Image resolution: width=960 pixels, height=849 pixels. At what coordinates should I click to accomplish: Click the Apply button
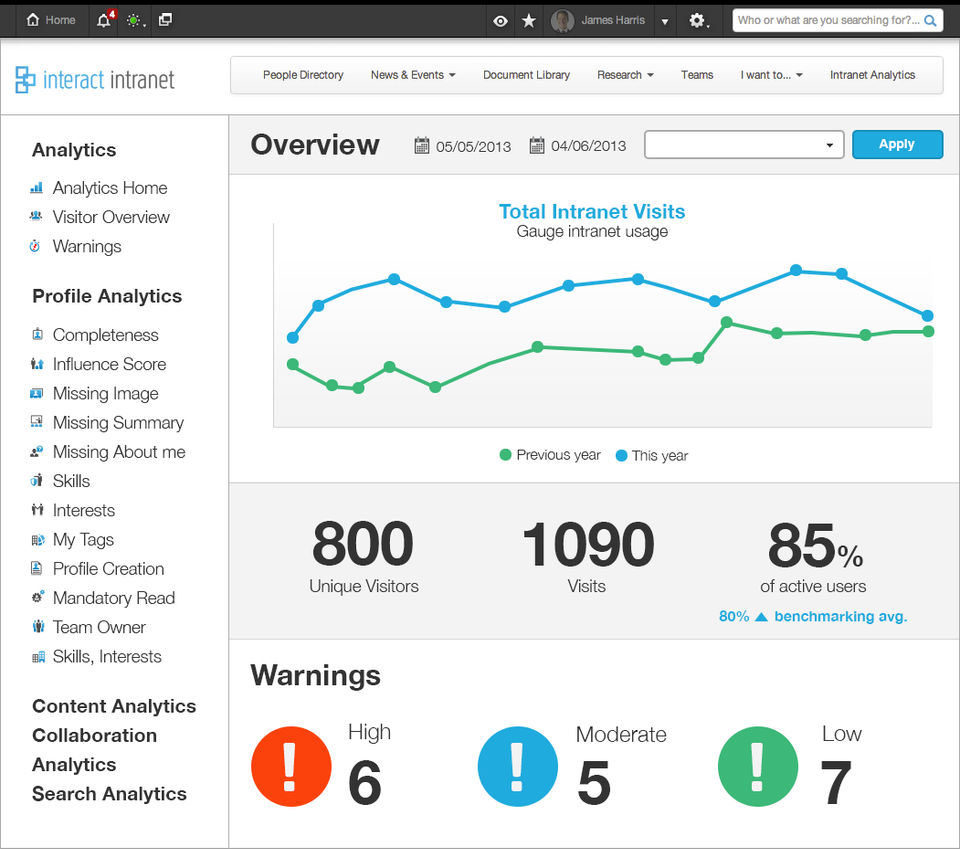click(x=897, y=144)
